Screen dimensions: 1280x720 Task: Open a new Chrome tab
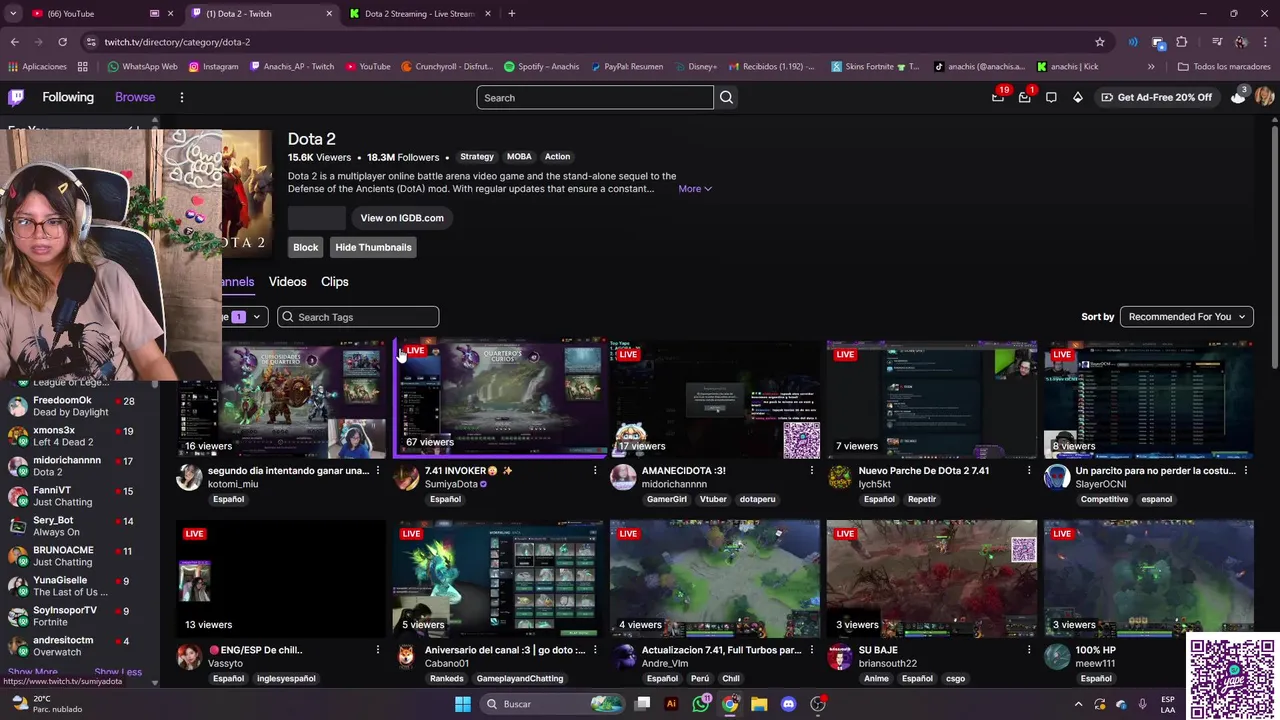coord(511,13)
